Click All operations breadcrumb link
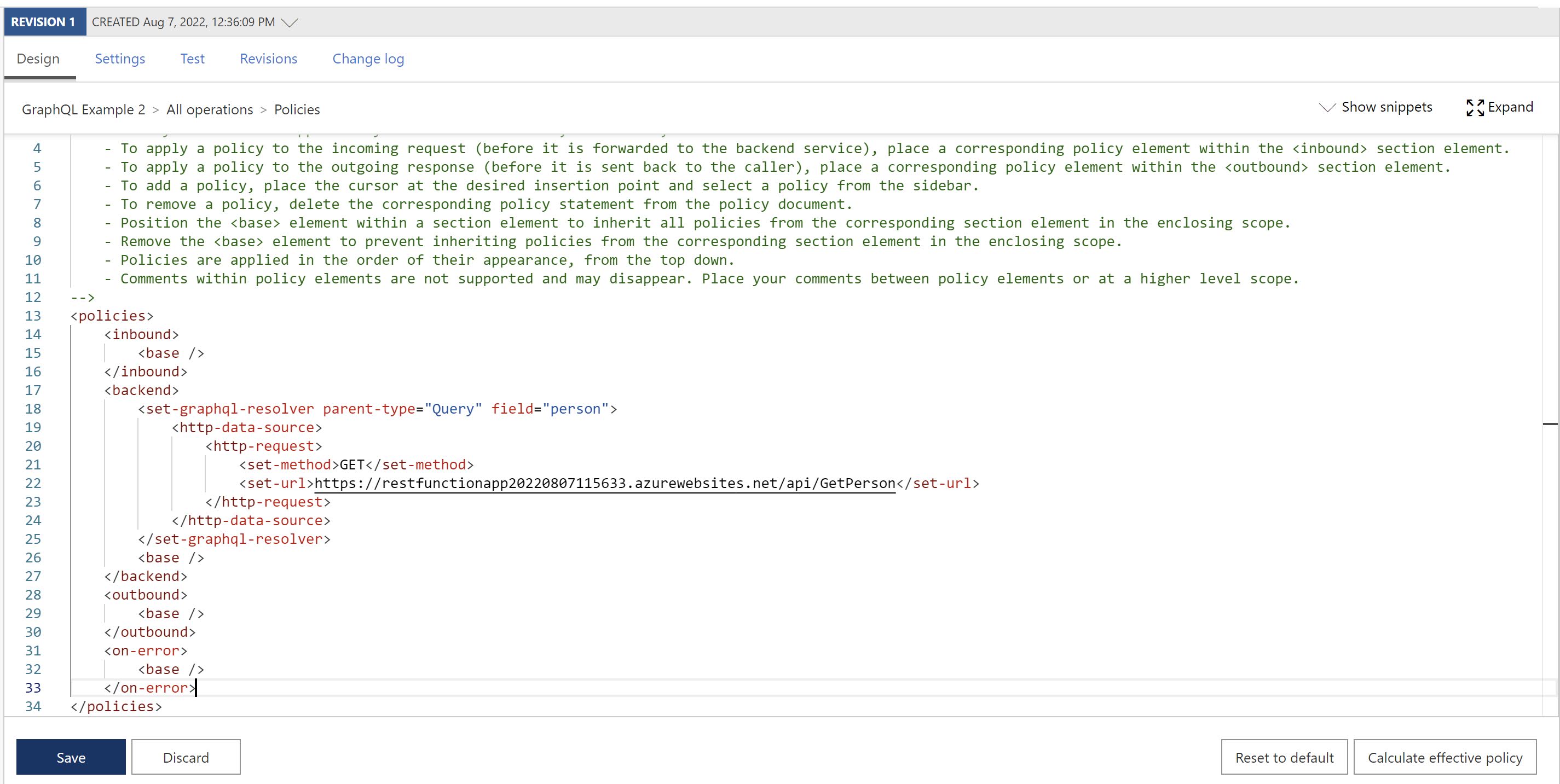This screenshot has width=1560, height=784. [210, 109]
